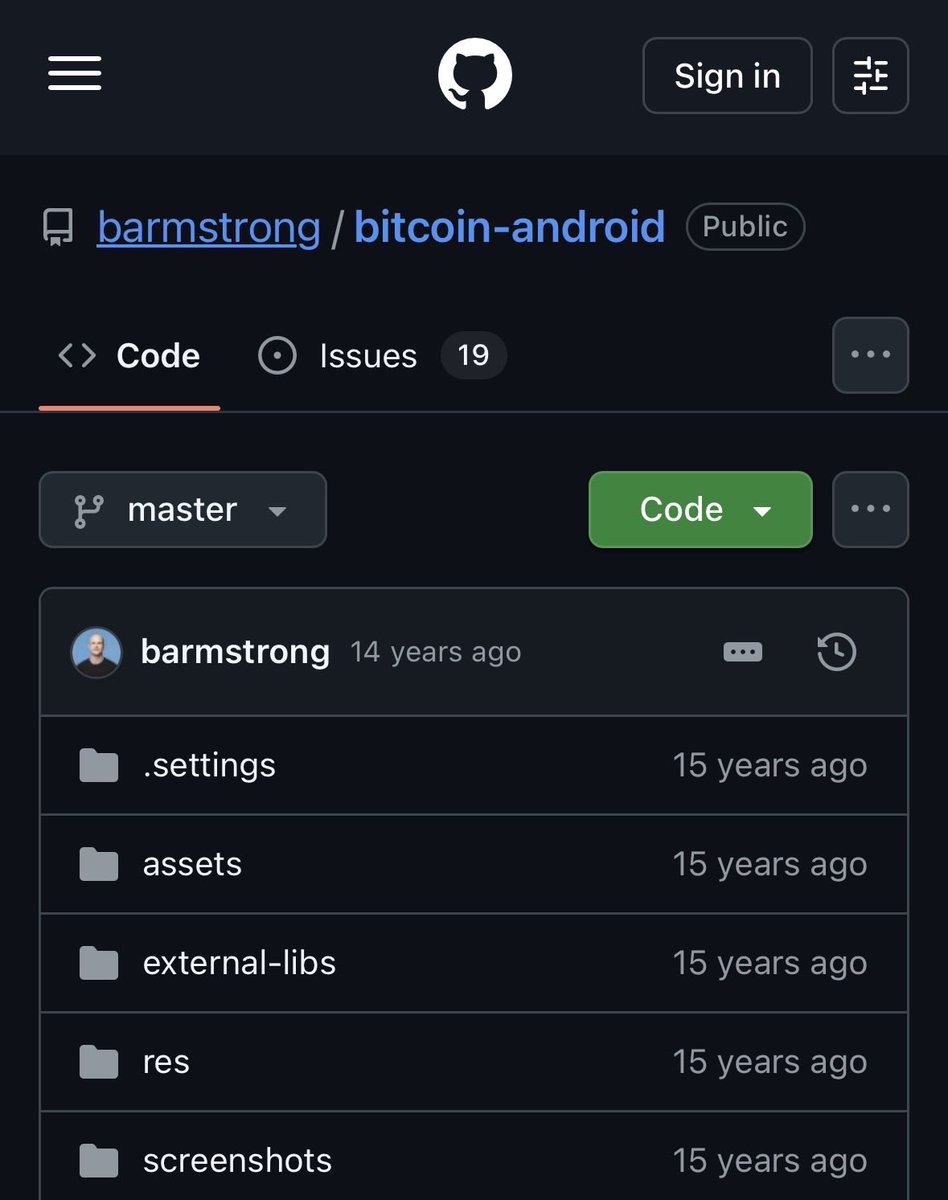Open the master branch dropdown
Viewport: 948px width, 1200px height.
[x=183, y=510]
